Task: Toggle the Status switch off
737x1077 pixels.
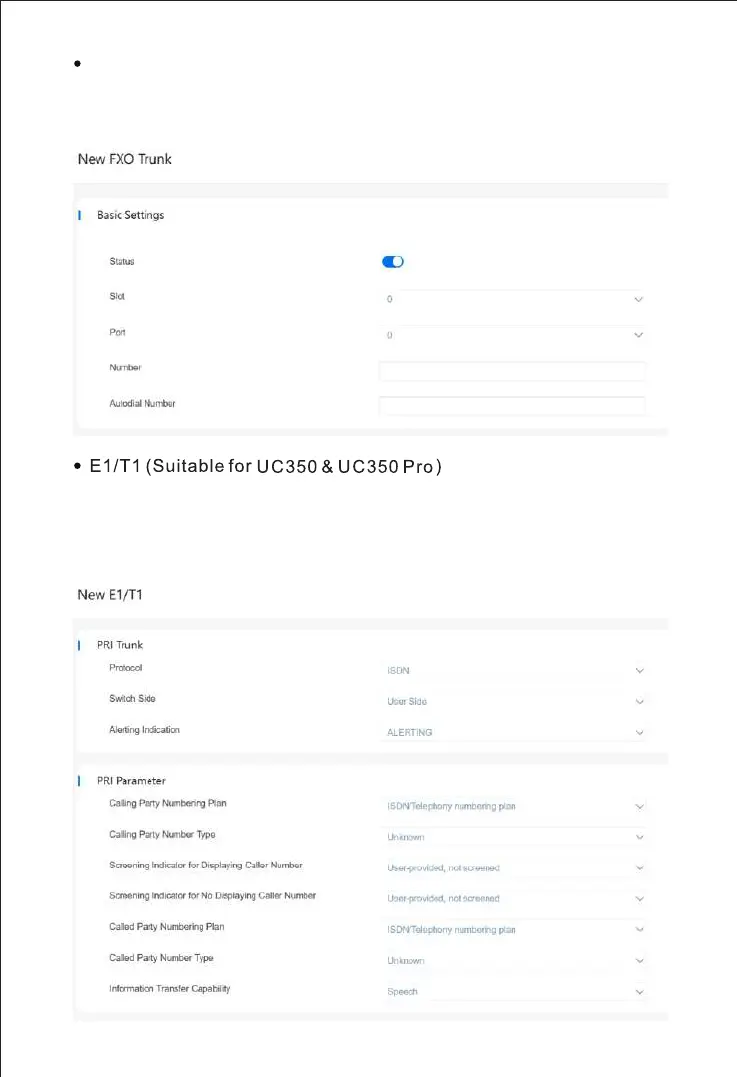Action: click(x=392, y=262)
